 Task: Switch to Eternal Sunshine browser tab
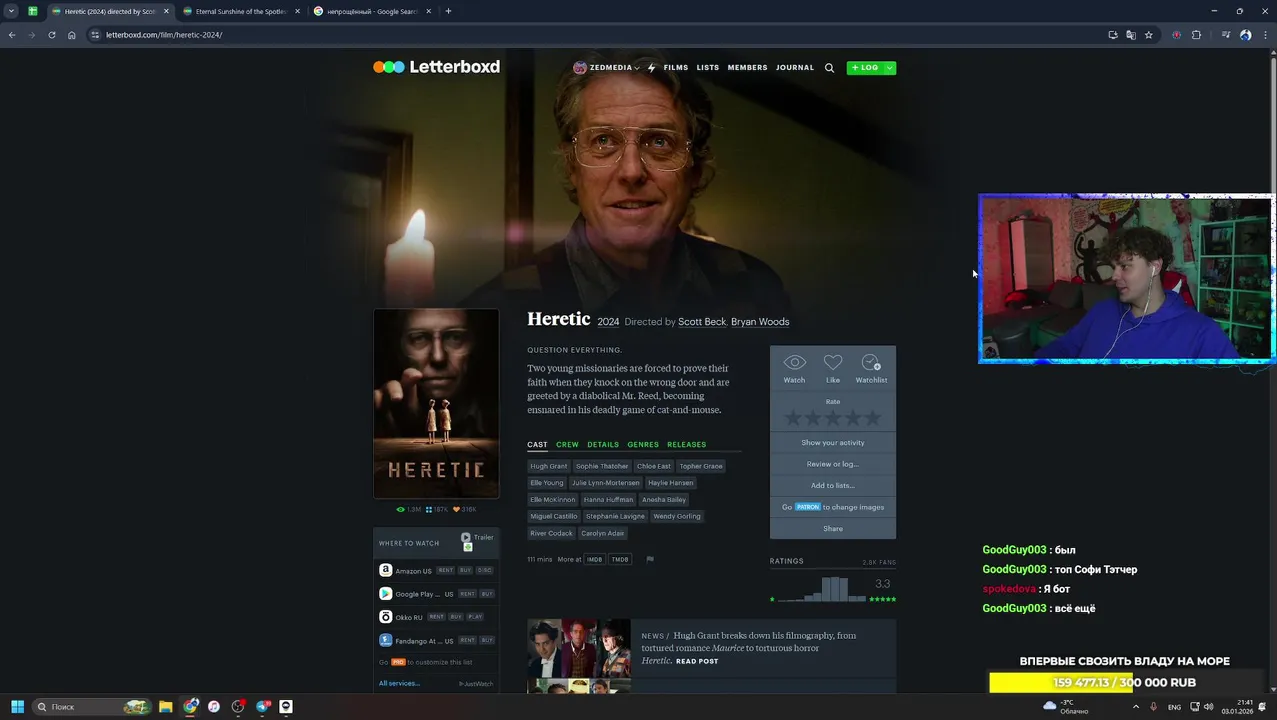pos(241,11)
